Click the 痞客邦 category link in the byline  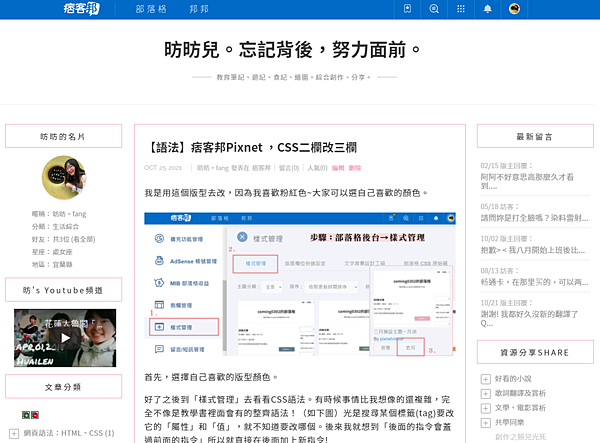(261, 168)
